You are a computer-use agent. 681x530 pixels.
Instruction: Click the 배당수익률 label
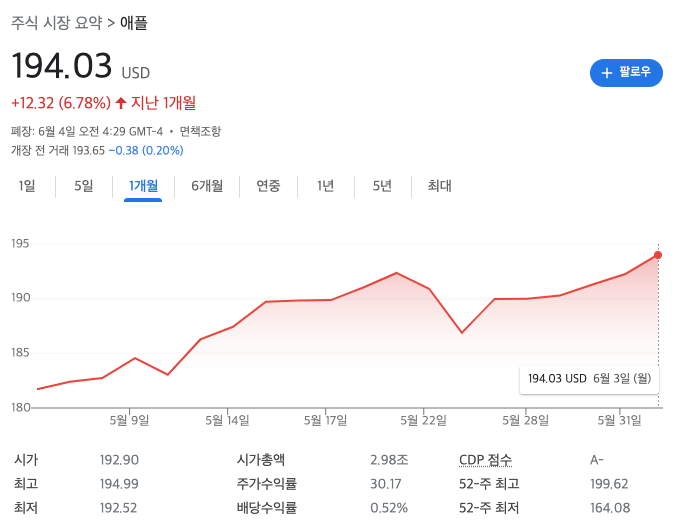267,508
